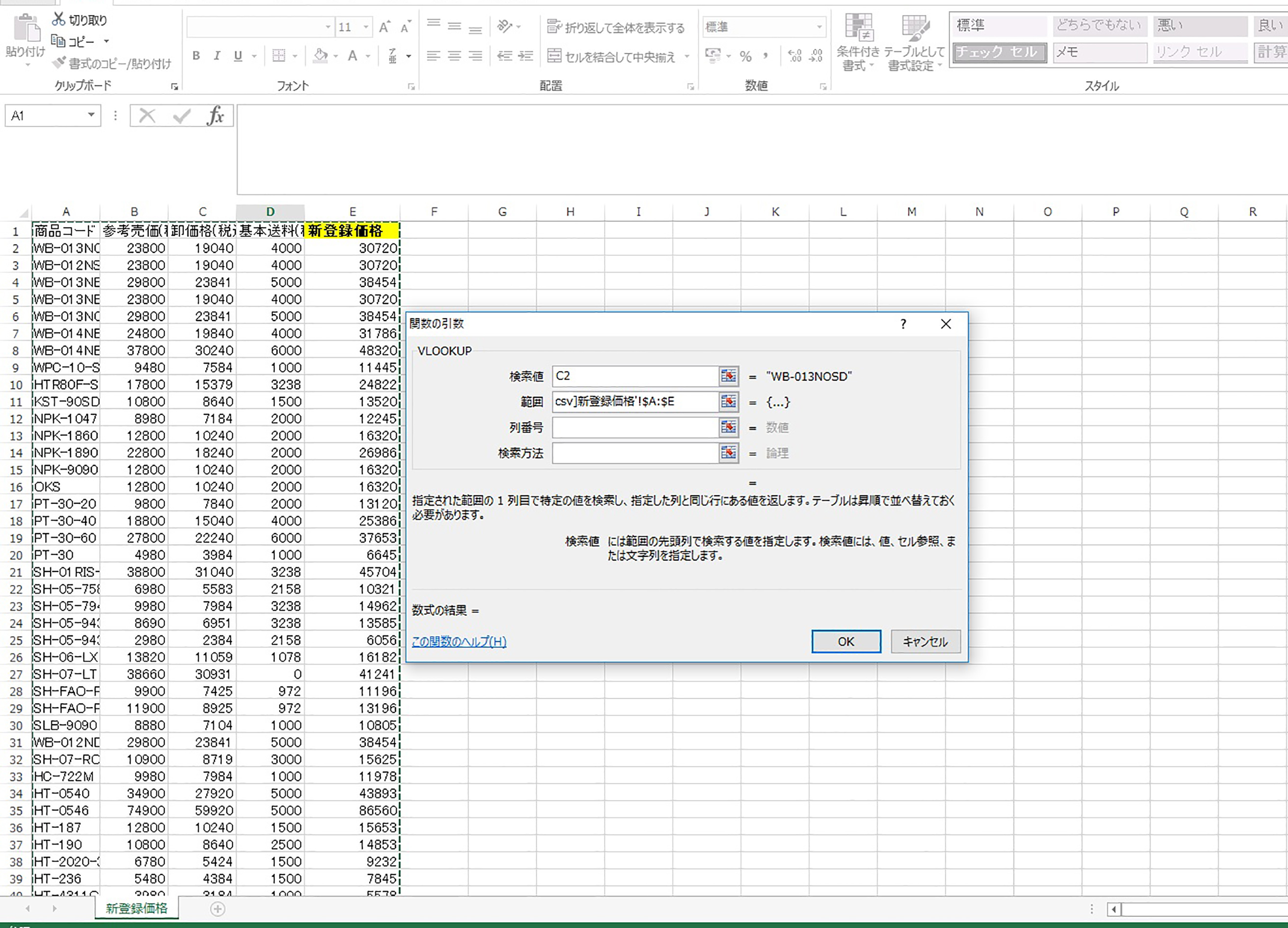Switch to 新登録価格 sheet tab
The image size is (1288, 928).
[x=137, y=908]
